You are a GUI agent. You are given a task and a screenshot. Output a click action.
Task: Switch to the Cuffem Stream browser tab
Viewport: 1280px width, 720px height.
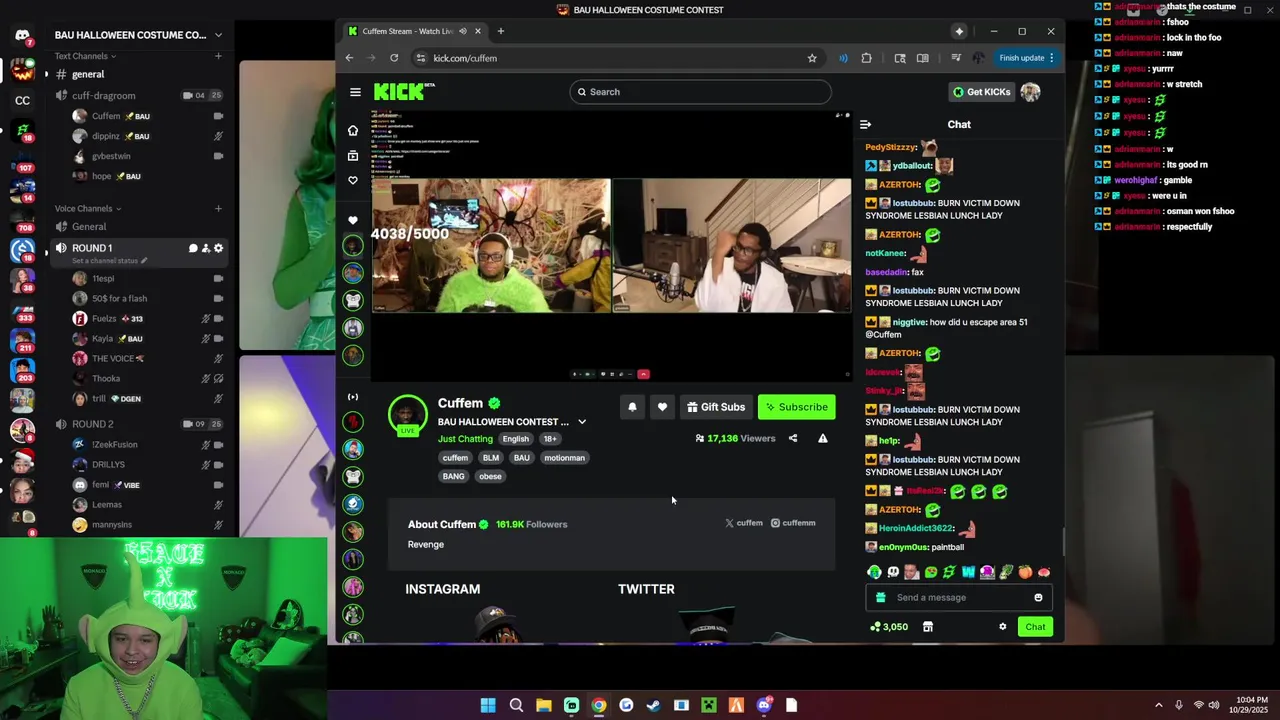click(x=414, y=31)
